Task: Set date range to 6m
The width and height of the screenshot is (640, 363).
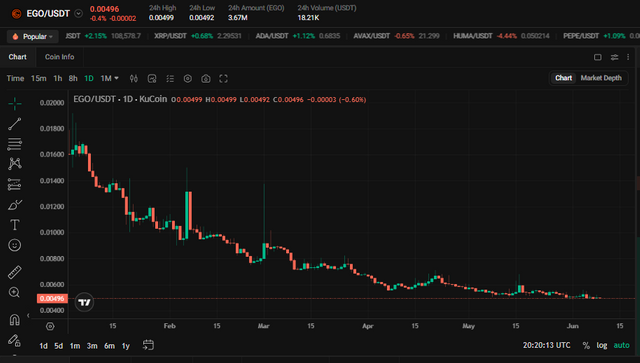Action: (x=109, y=346)
